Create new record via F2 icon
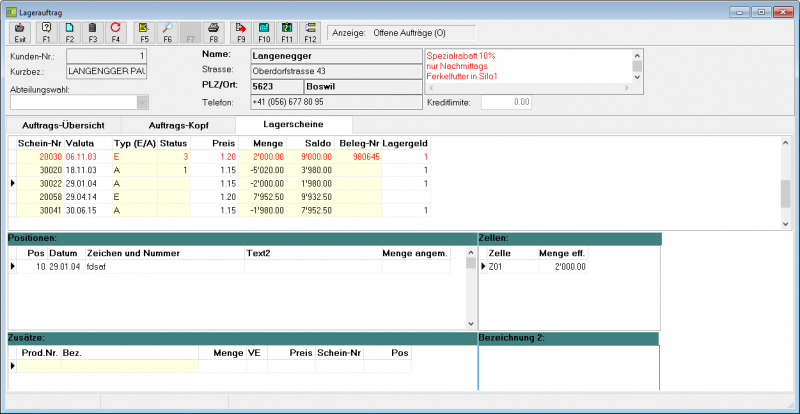This screenshot has width=800, height=414. (70, 32)
